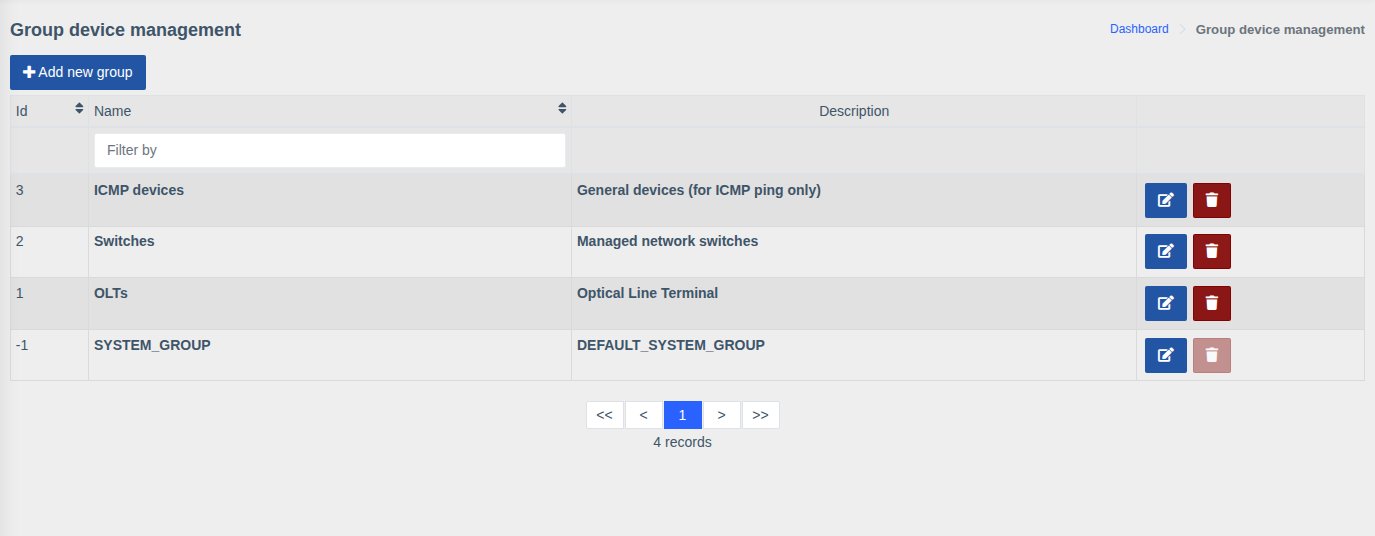Viewport: 1375px width, 536px height.
Task: Delete the OLTs group
Action: 1211,303
